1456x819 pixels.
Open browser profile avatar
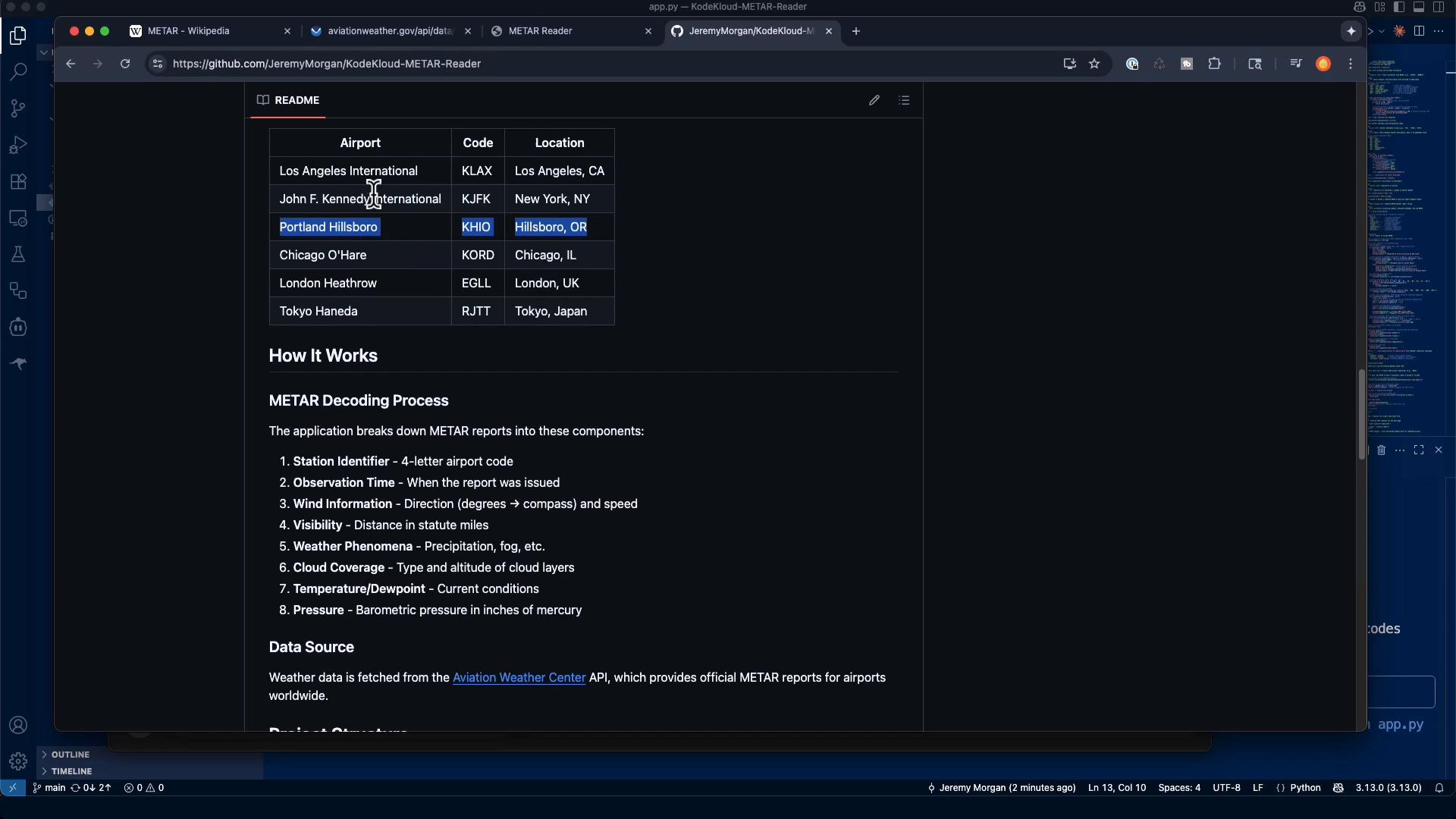coord(1323,64)
